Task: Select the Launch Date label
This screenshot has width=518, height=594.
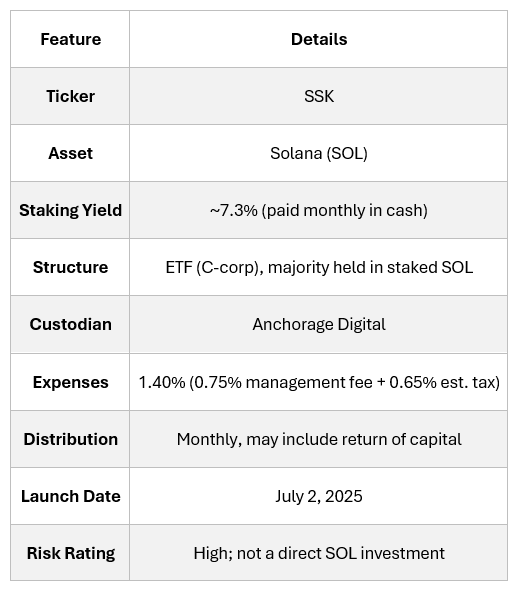Action: [x=70, y=496]
